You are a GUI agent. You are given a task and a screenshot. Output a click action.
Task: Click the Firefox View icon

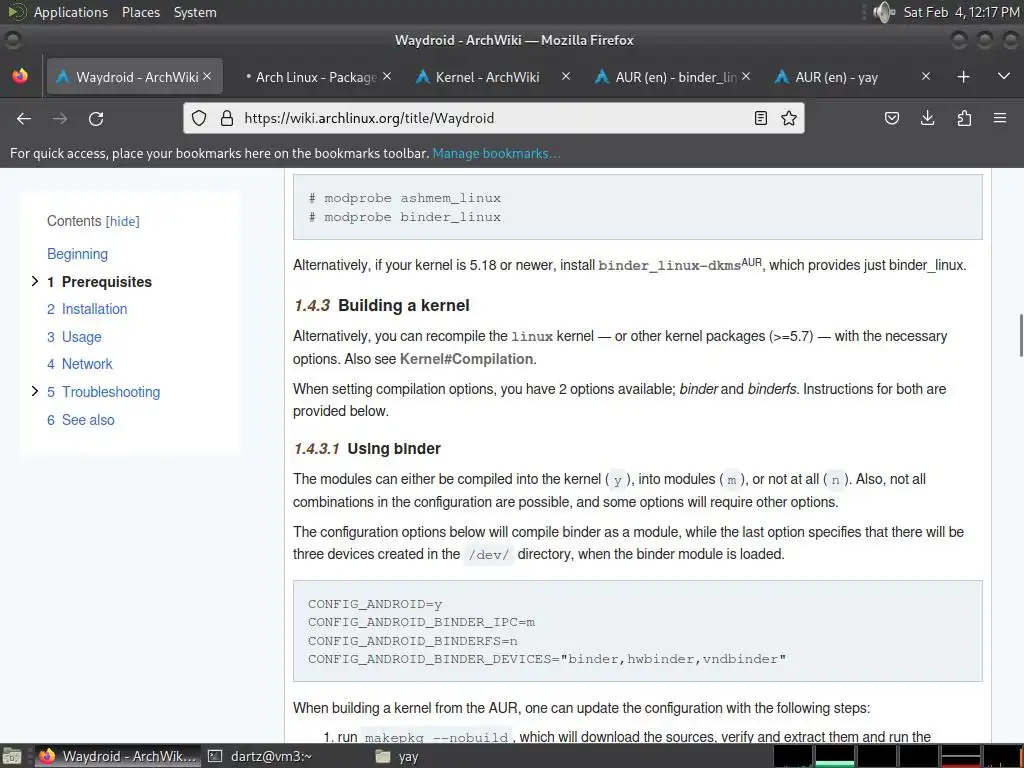tap(20, 76)
